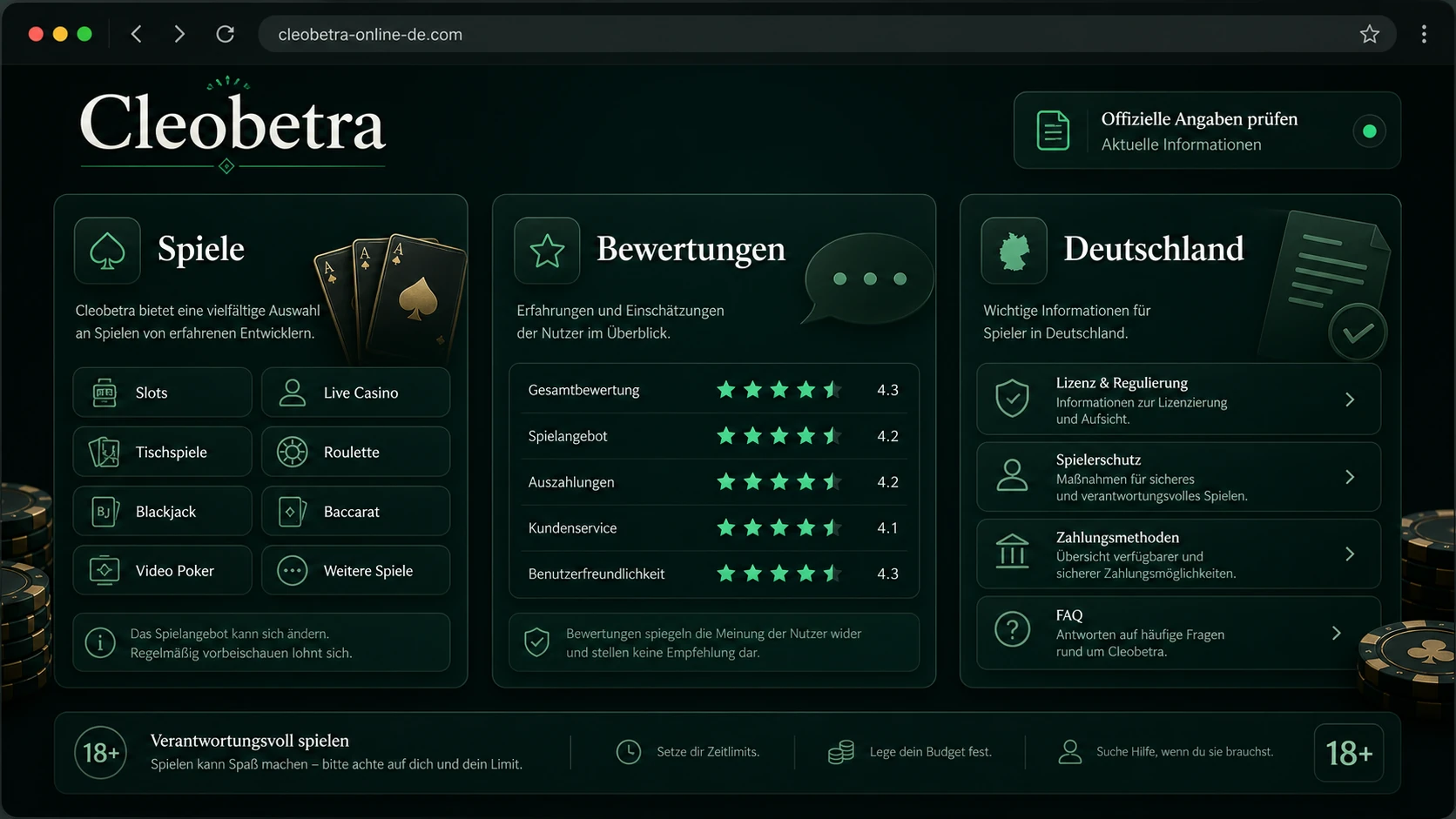
Task: Bookmark page using star icon in address bar
Action: [1370, 34]
